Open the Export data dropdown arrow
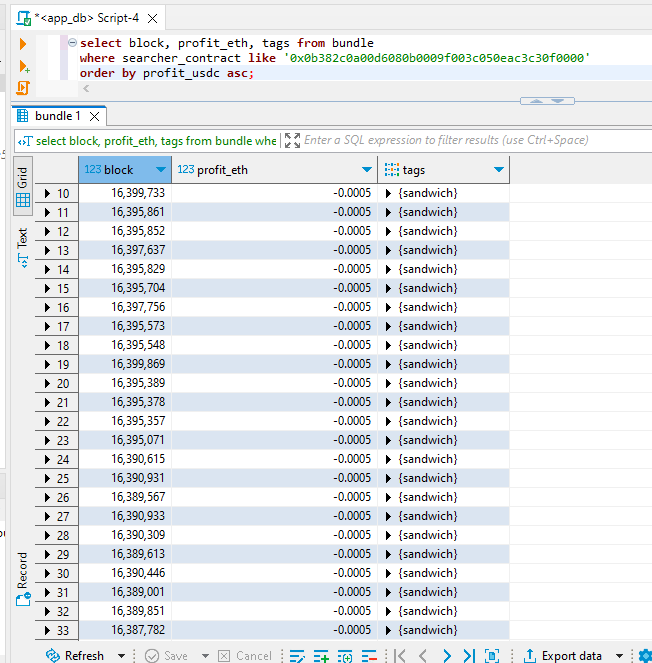The height and width of the screenshot is (663, 652). coord(619,656)
